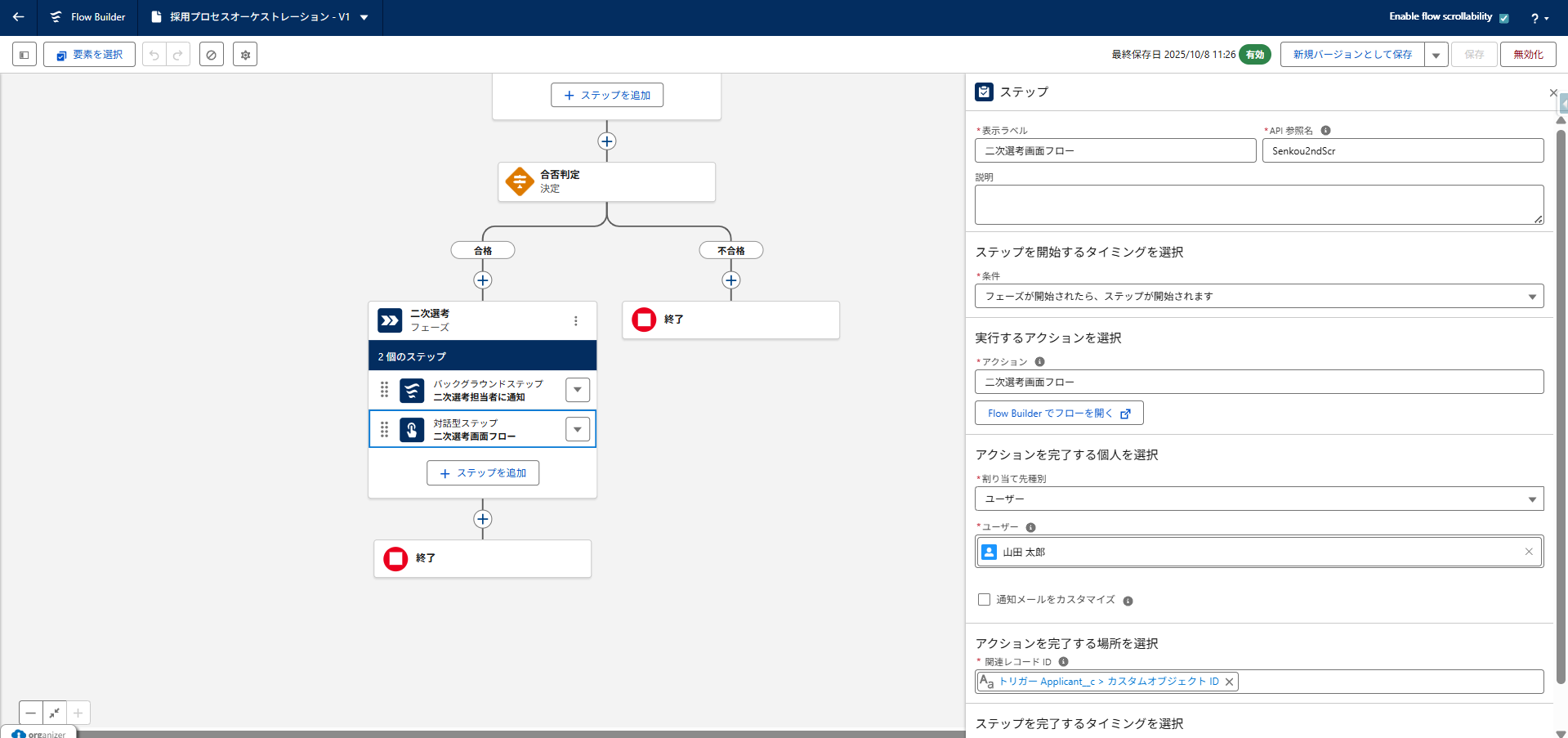This screenshot has width=1568, height=738.
Task: Add element below the 合格 branch
Action: tap(483, 280)
